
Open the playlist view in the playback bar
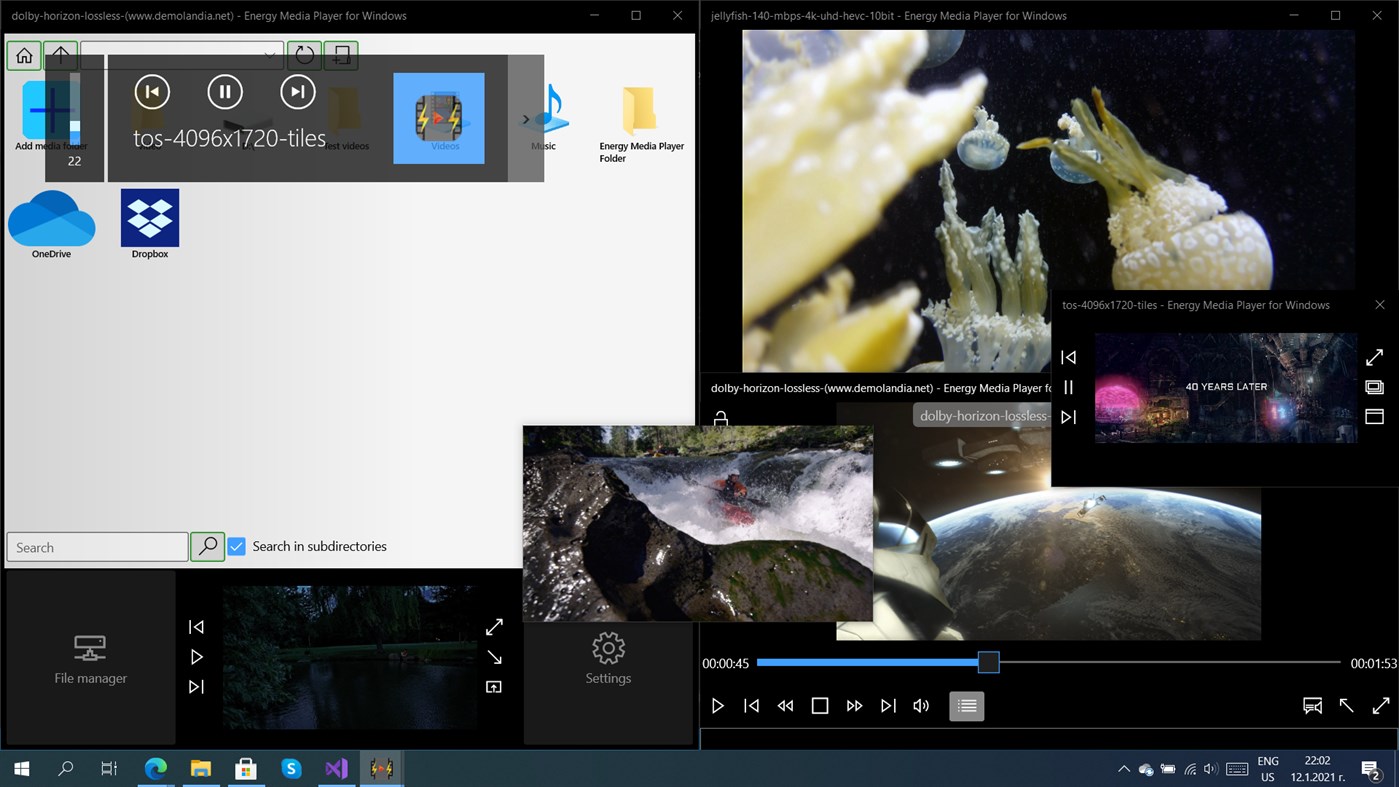965,705
